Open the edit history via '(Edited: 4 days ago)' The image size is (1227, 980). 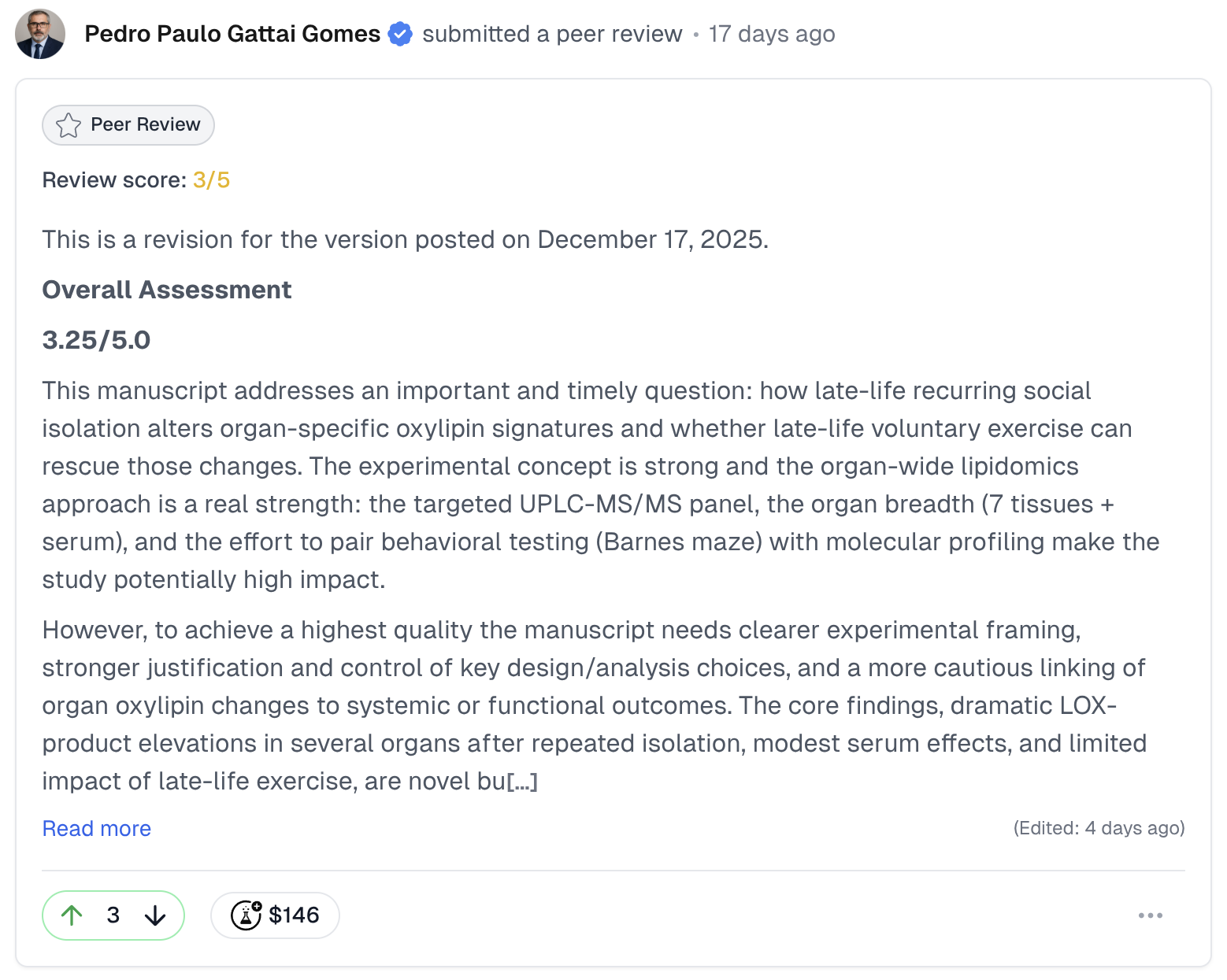point(1099,828)
